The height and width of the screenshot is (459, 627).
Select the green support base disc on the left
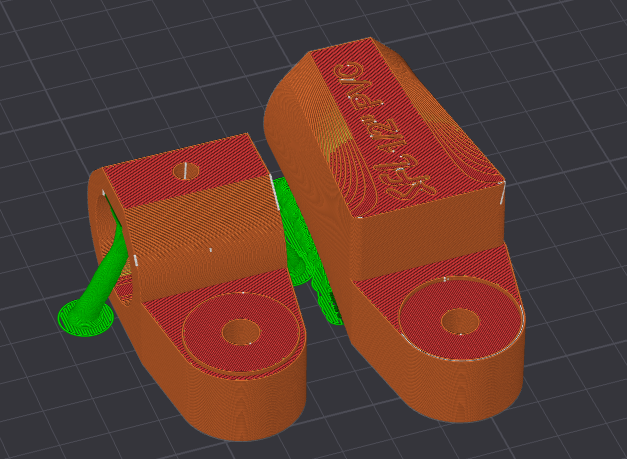tap(82, 320)
